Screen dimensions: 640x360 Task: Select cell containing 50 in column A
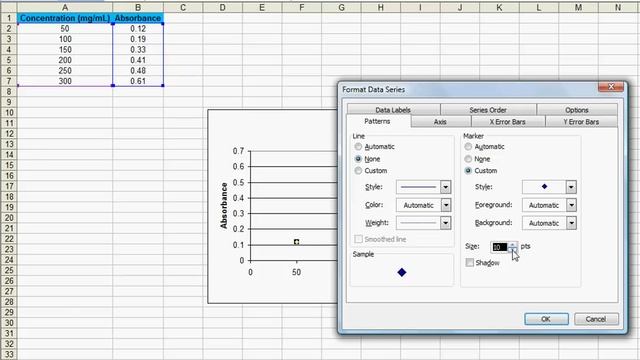click(x=65, y=29)
